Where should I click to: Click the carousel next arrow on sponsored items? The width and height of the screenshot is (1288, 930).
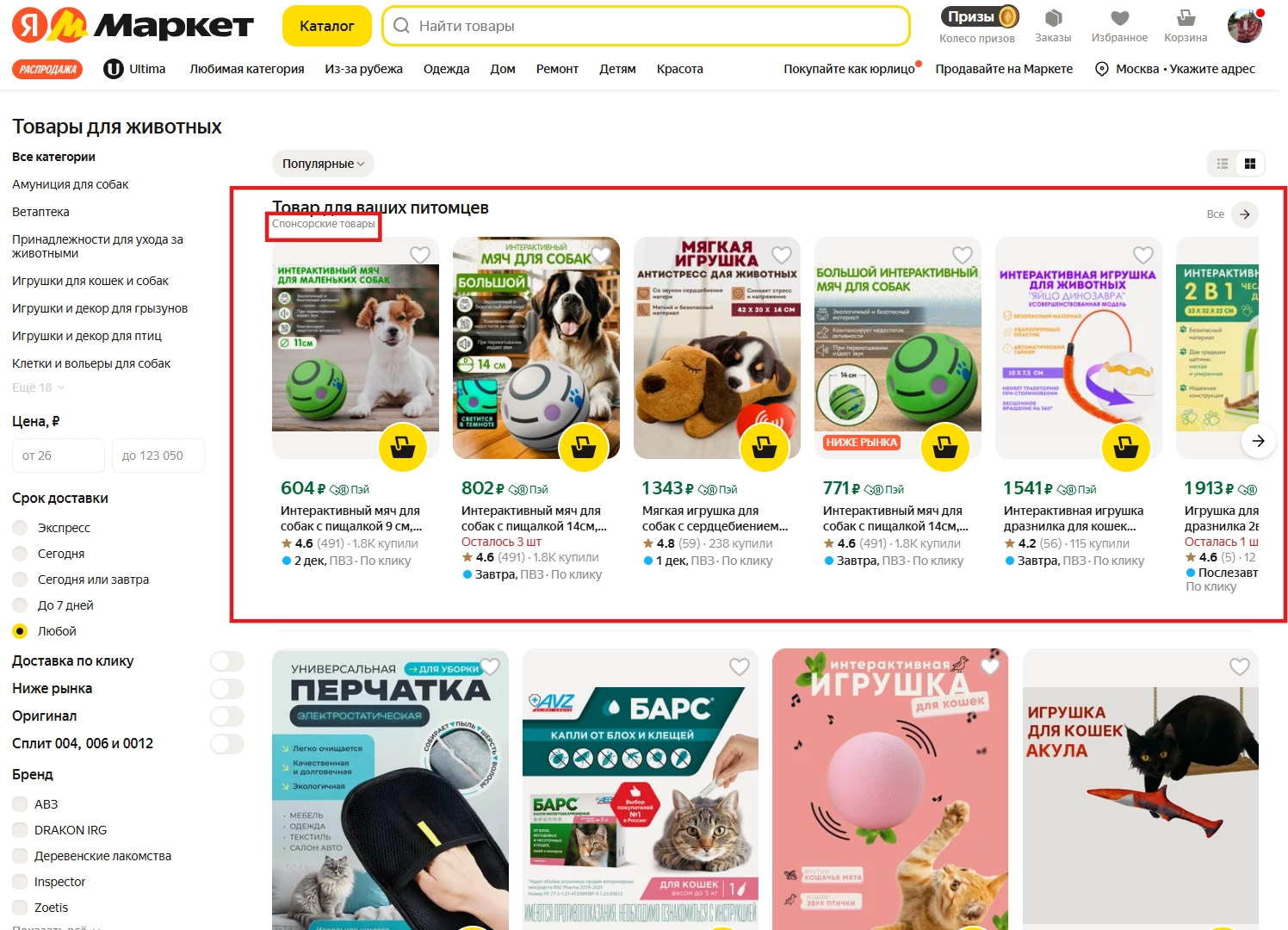point(1258,441)
